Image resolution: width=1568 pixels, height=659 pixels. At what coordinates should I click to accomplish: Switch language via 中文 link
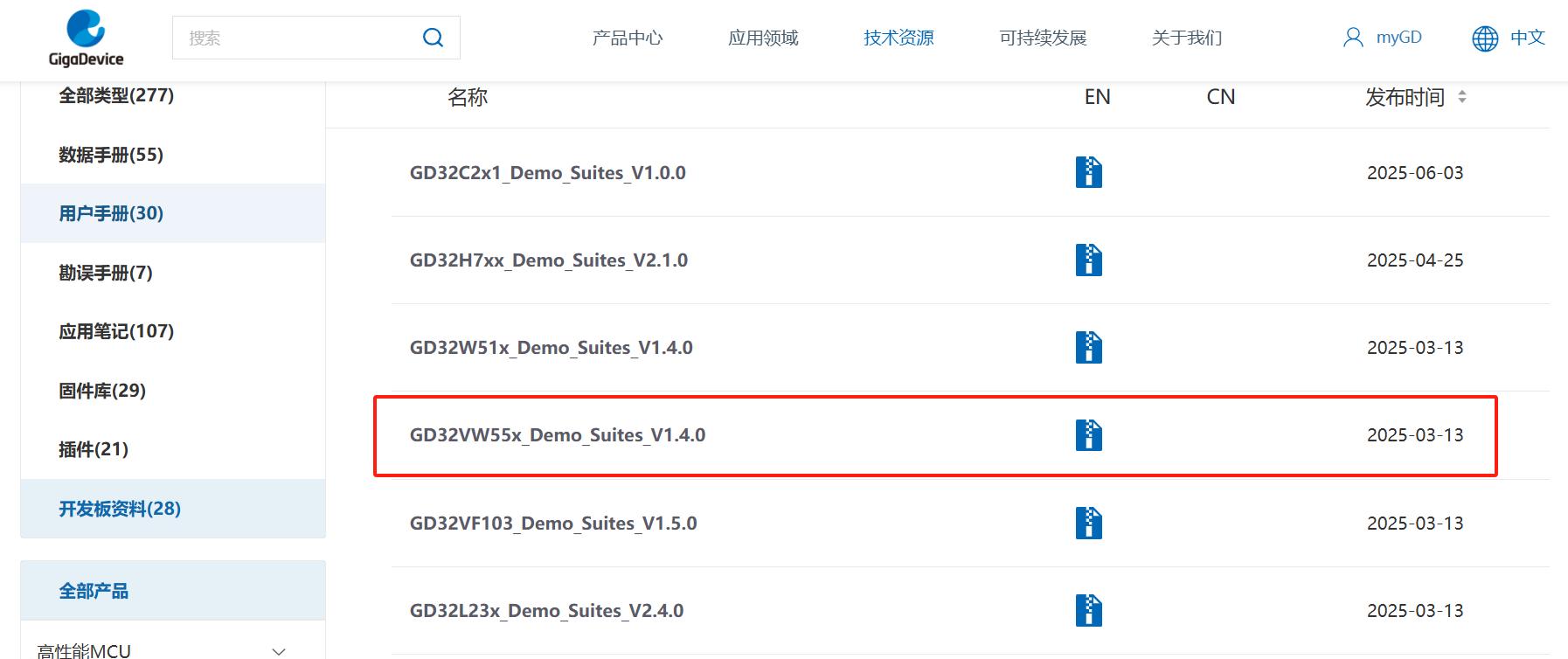click(x=1528, y=38)
